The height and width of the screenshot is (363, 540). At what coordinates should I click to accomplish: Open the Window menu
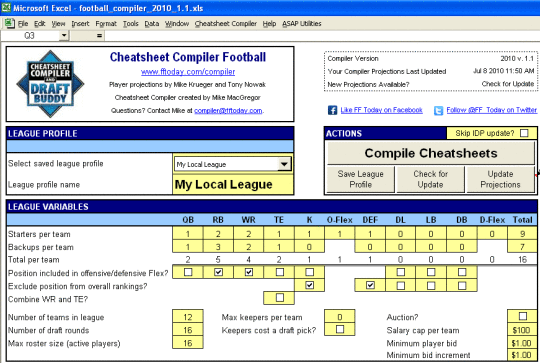pyautogui.click(x=177, y=23)
